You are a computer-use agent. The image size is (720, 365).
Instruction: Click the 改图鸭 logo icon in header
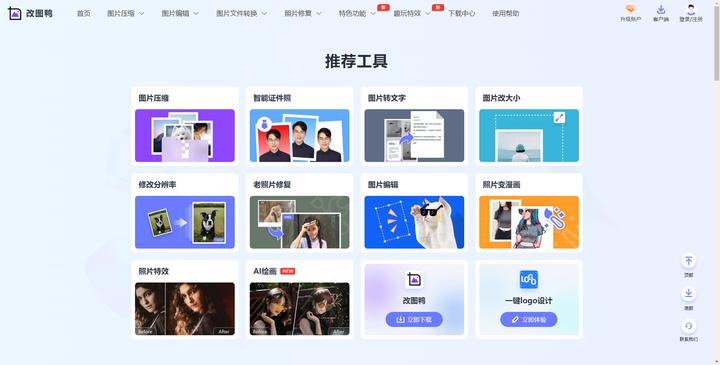14,13
